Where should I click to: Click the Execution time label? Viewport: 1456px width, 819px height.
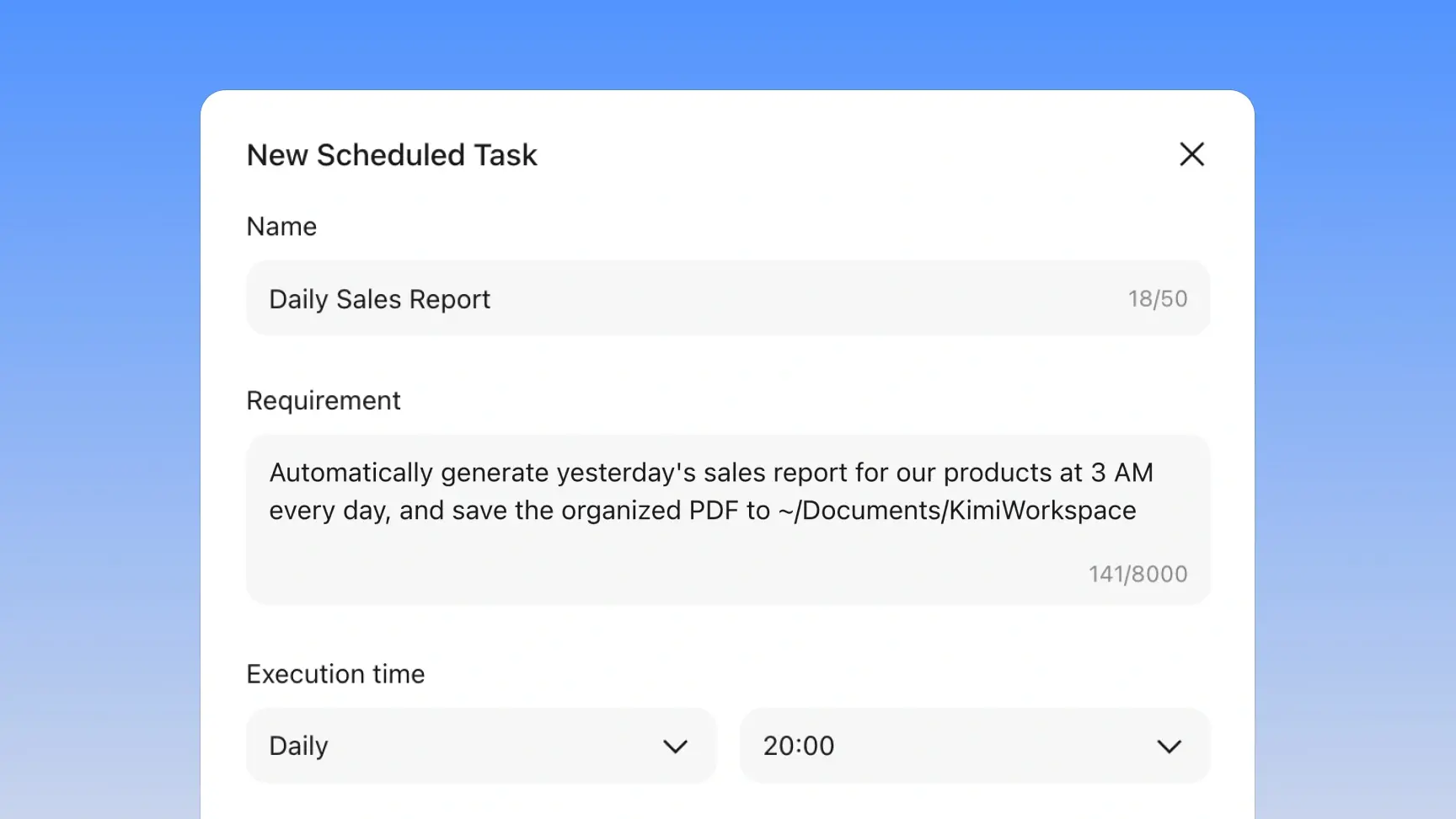(335, 674)
